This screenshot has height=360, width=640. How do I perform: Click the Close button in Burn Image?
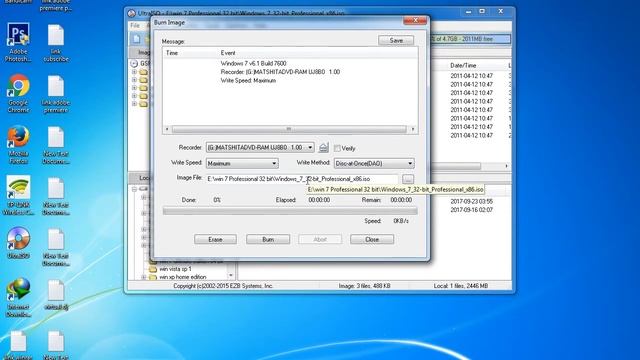[372, 239]
